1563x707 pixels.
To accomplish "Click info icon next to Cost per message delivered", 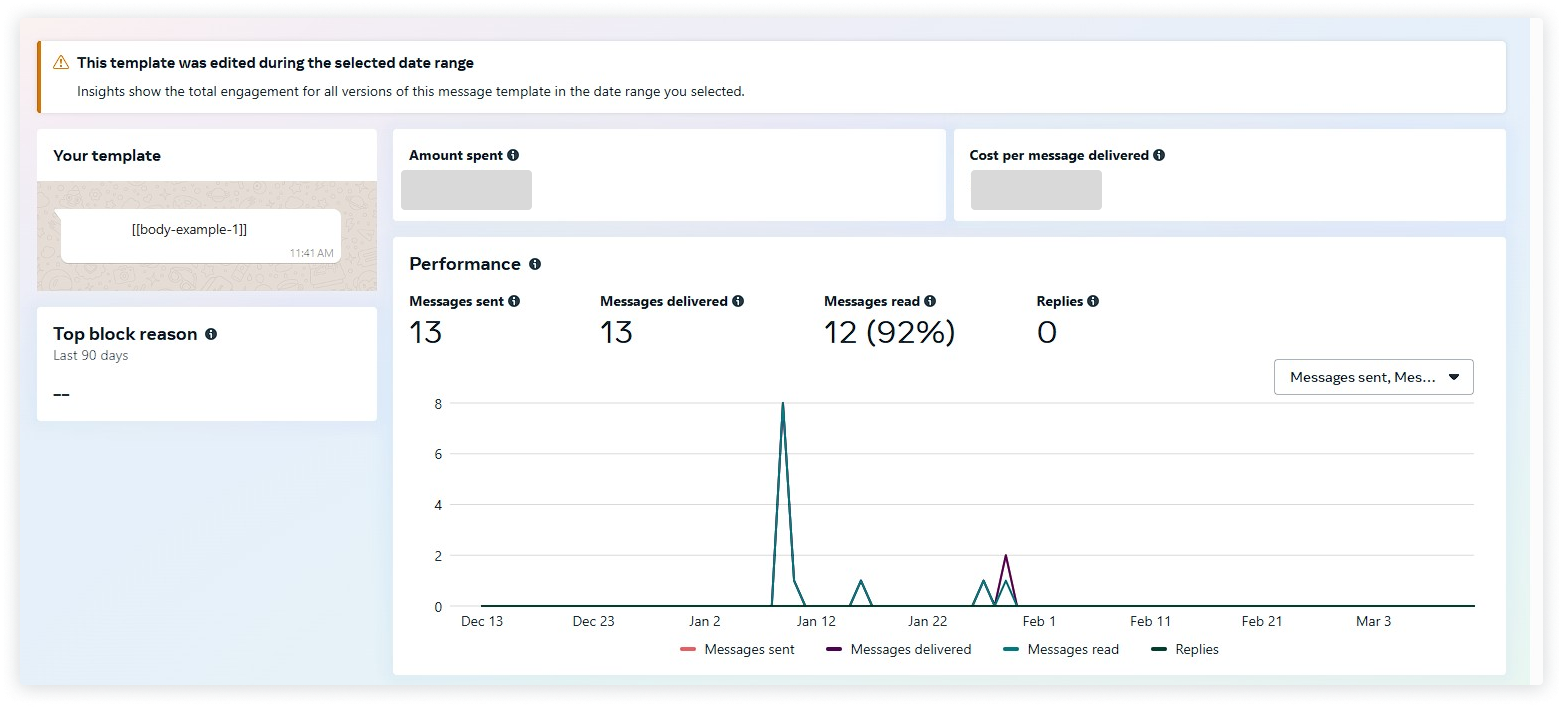I will [1159, 156].
